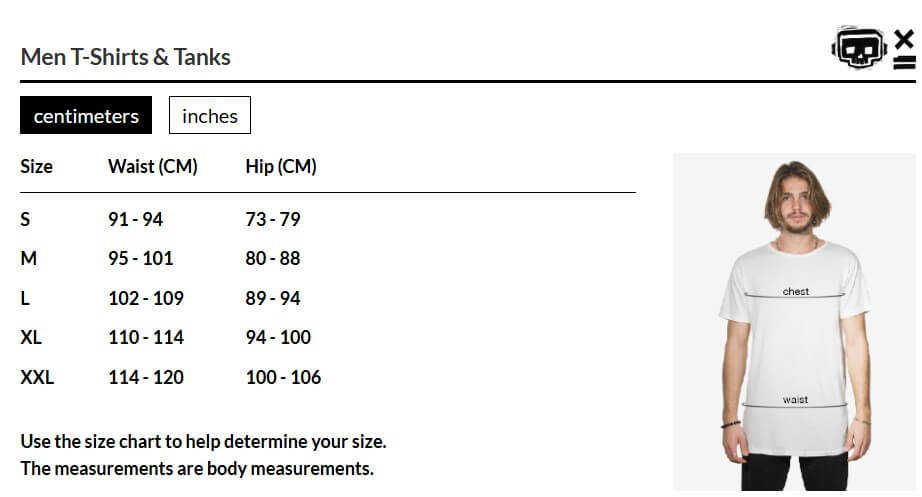Screen dimensions: 922x497
Task: Click the skull robot logo icon
Action: 858,49
